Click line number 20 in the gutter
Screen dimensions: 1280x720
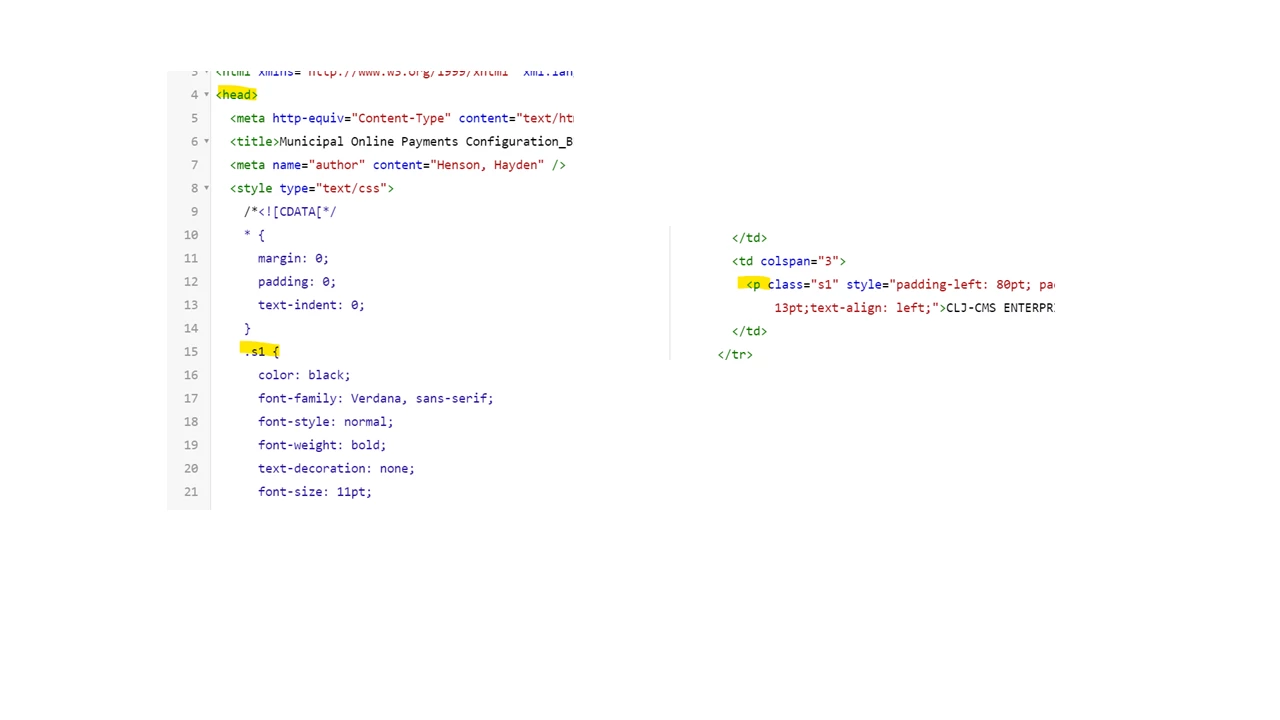pos(191,468)
